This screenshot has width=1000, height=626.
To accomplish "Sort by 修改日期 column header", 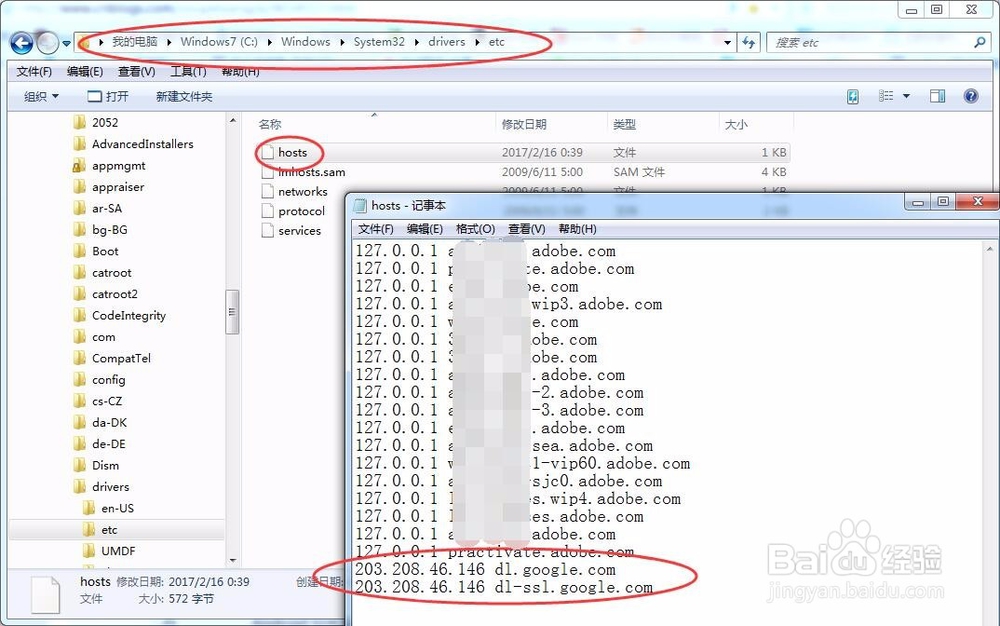I will (x=524, y=124).
